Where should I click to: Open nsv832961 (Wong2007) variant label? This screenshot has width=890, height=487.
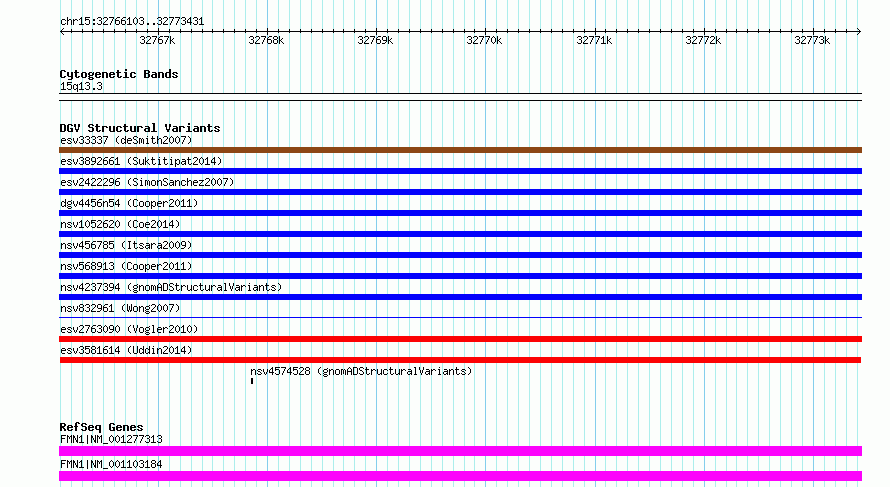[120, 308]
